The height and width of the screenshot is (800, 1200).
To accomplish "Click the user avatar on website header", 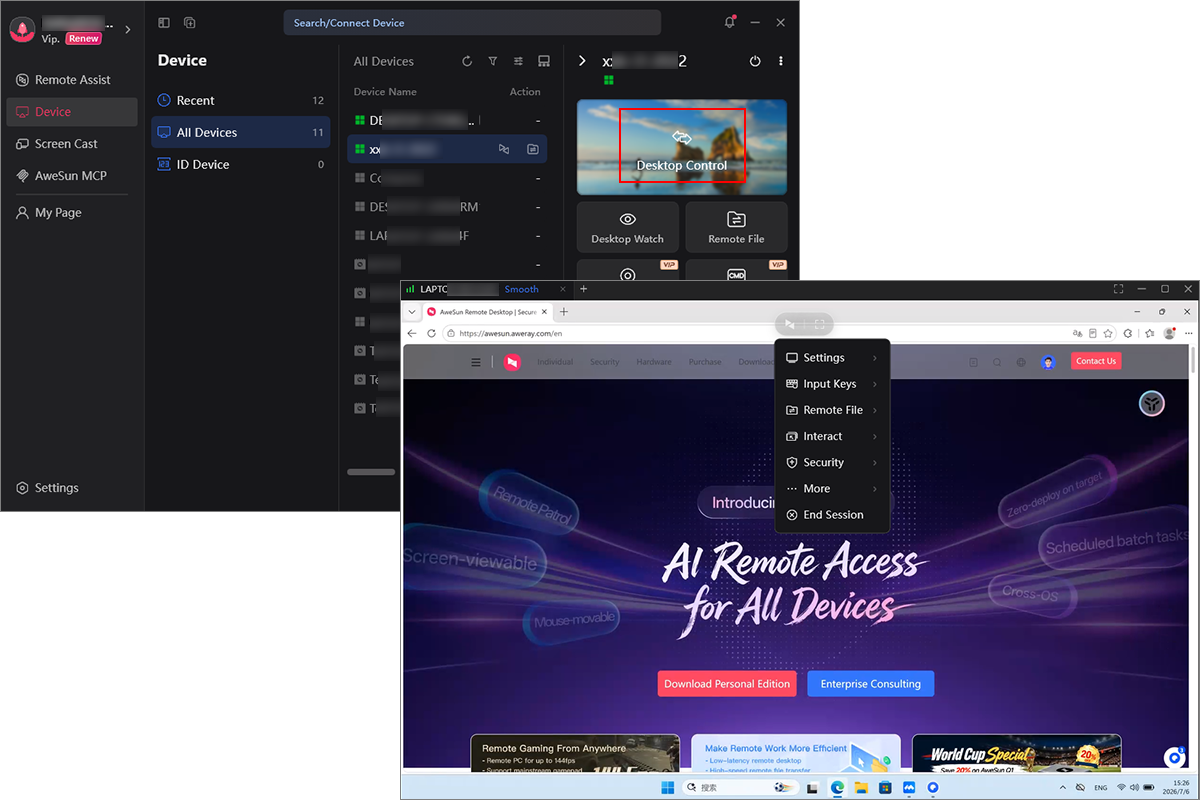I will pos(1048,362).
